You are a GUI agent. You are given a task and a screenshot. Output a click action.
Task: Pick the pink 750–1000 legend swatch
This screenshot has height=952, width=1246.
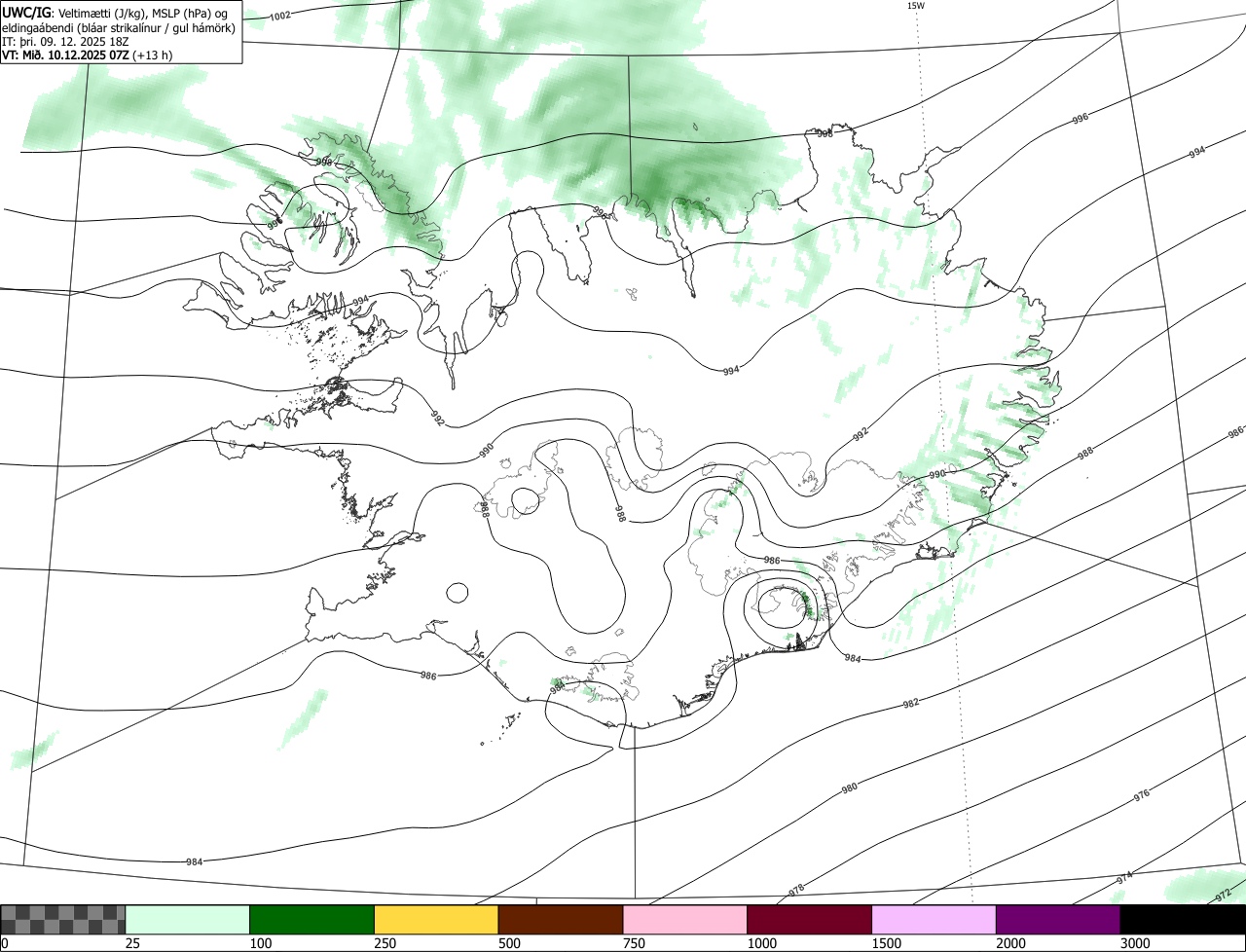click(685, 920)
